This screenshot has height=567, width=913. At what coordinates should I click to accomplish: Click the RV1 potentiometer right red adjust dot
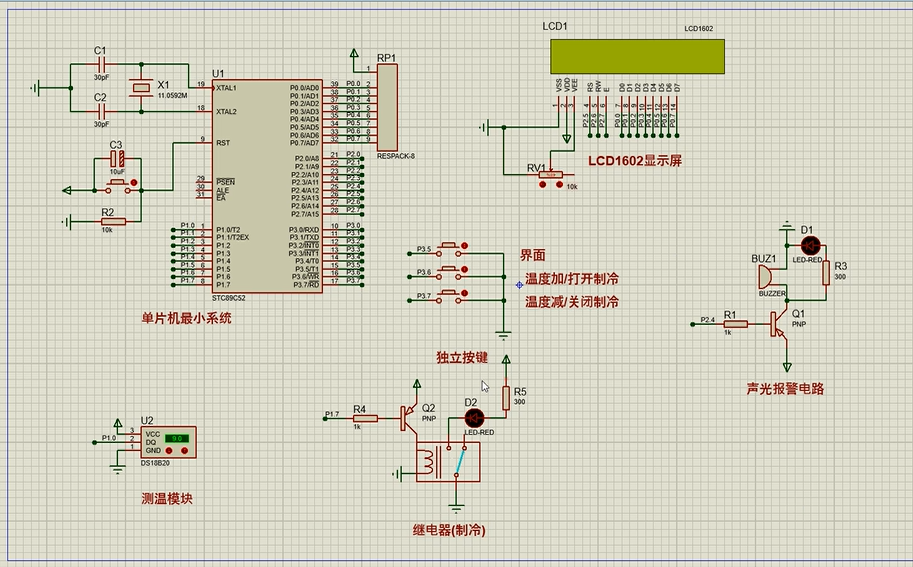(x=557, y=186)
